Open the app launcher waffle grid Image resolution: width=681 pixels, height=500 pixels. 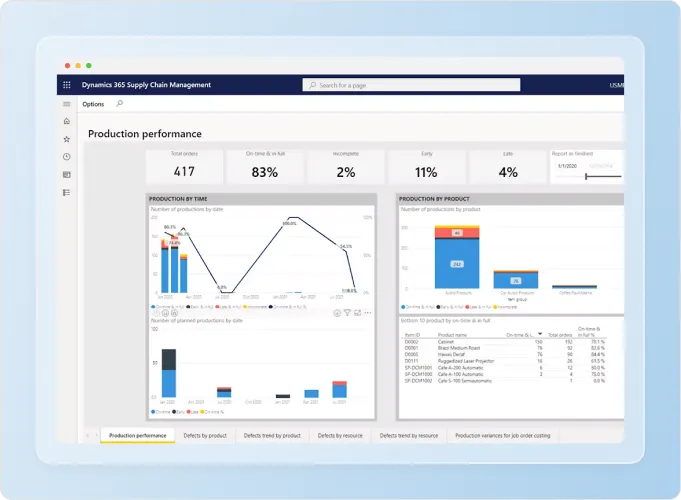[x=66, y=85]
